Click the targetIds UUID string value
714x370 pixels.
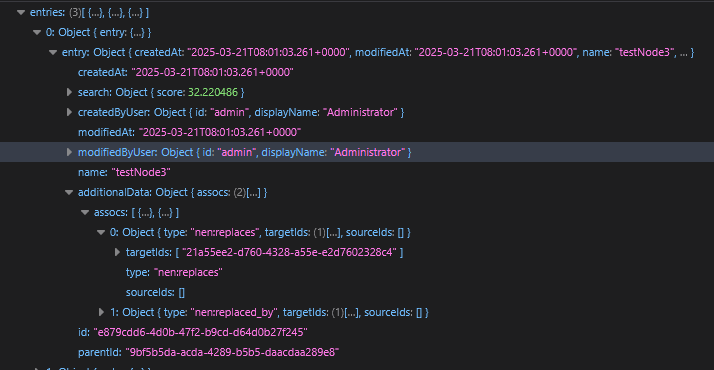(289, 253)
